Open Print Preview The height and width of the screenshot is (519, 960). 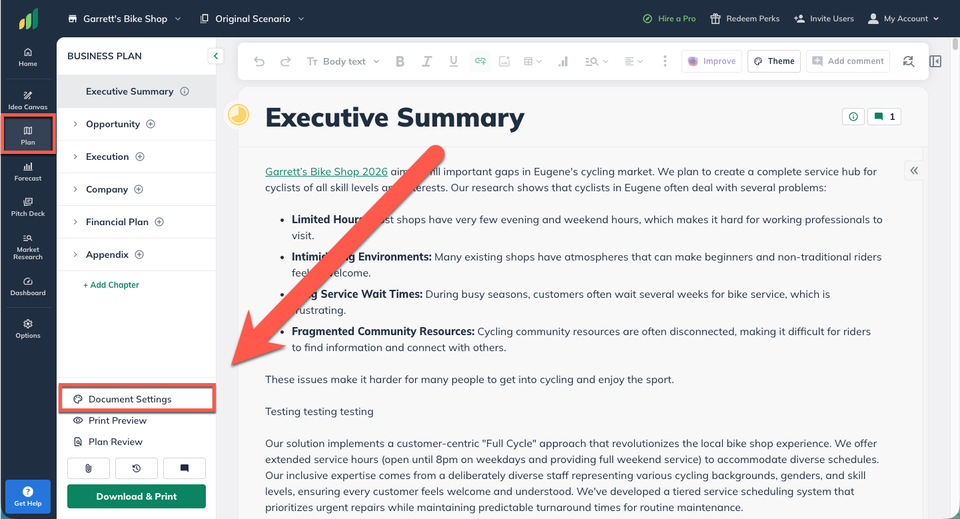click(110, 420)
